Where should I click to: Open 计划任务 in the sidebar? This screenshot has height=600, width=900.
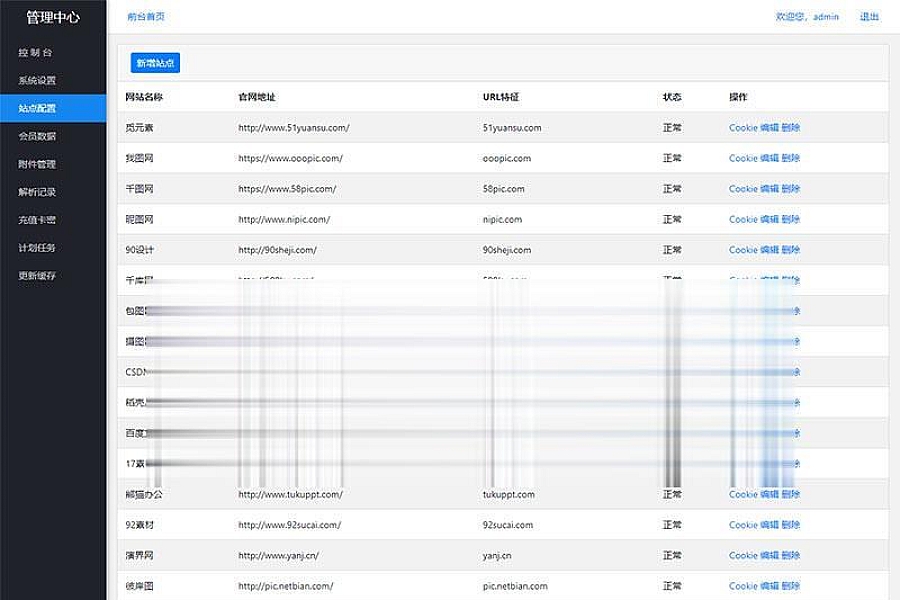point(37,247)
